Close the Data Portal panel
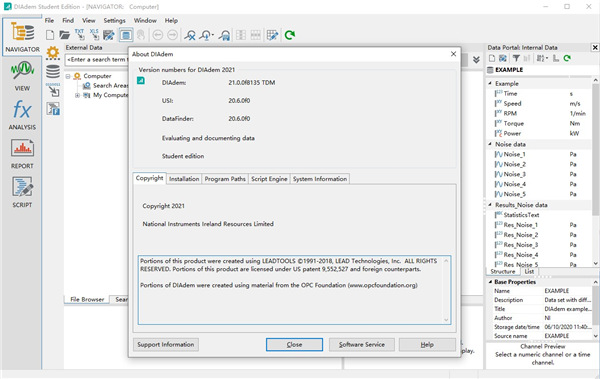This screenshot has width=600, height=379. coord(595,47)
